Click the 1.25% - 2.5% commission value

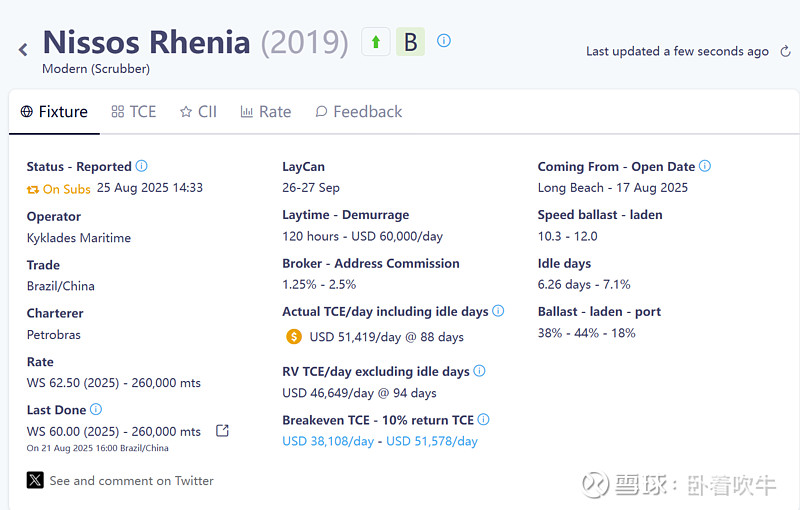click(x=319, y=285)
